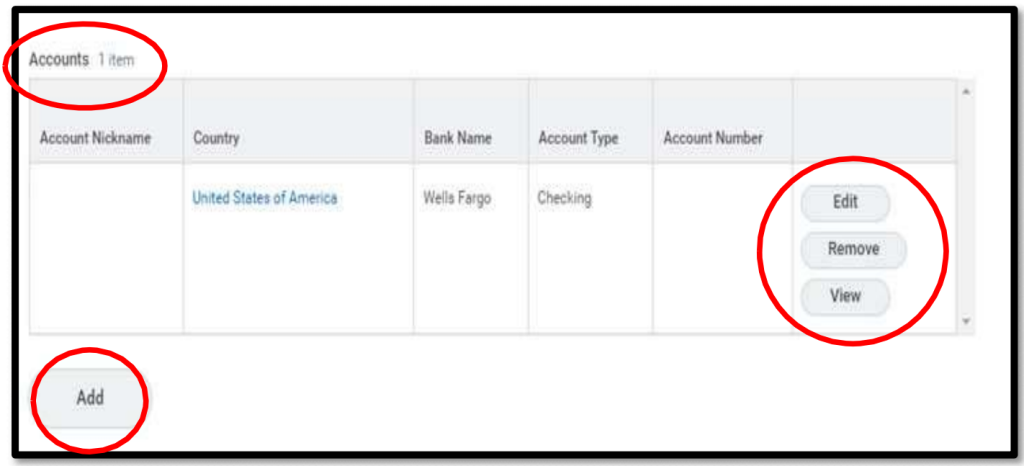
Task: Click the Wells Fargo bank name cell
Action: tap(457, 198)
